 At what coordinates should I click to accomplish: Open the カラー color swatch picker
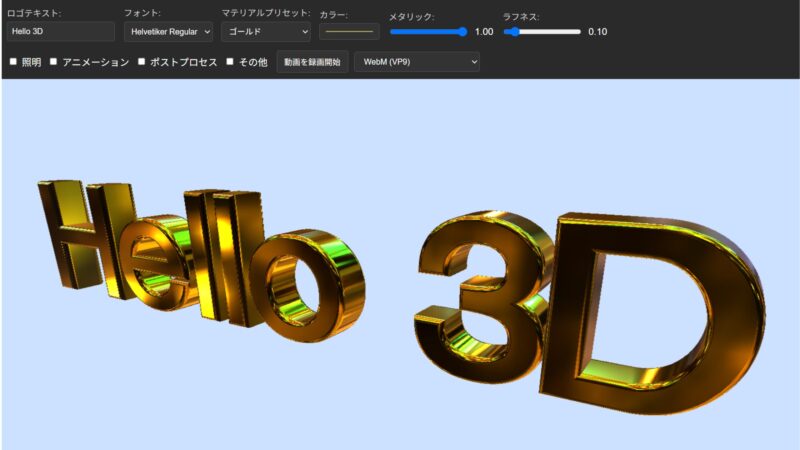click(349, 32)
